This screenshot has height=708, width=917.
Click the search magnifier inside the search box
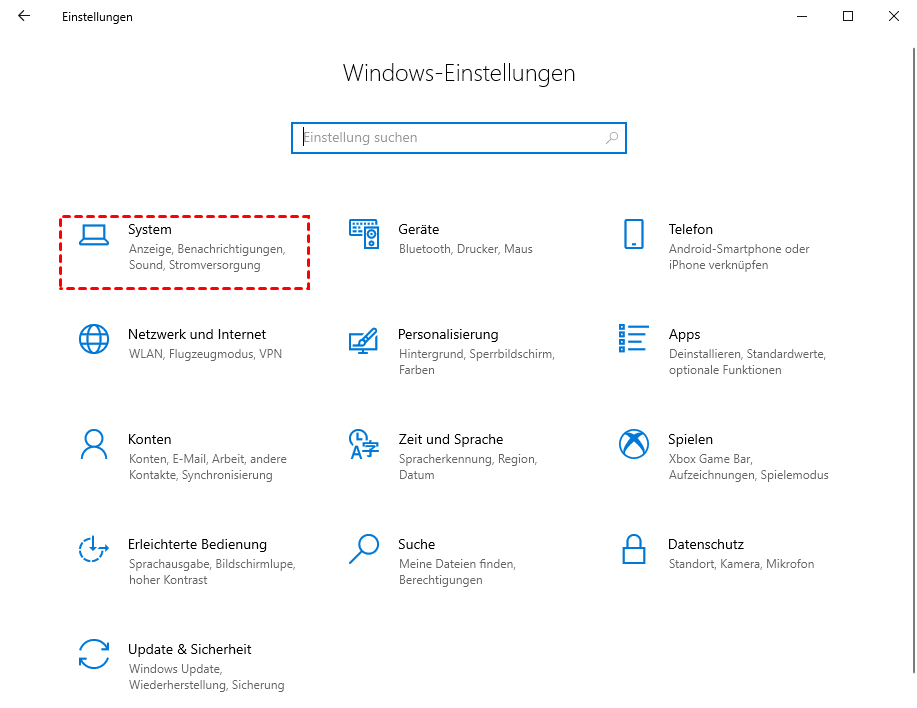612,138
